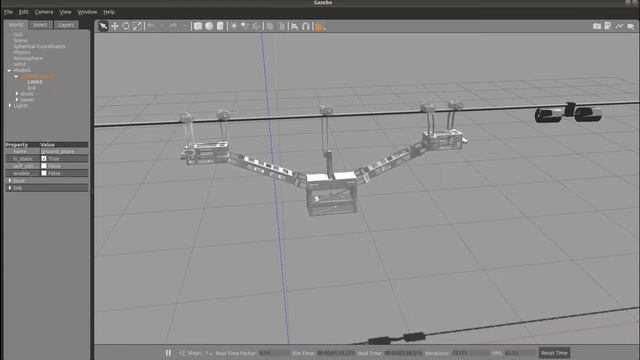This screenshot has width=640, height=360.
Task: Select the LINKS entry in tree
Action: pos(35,82)
